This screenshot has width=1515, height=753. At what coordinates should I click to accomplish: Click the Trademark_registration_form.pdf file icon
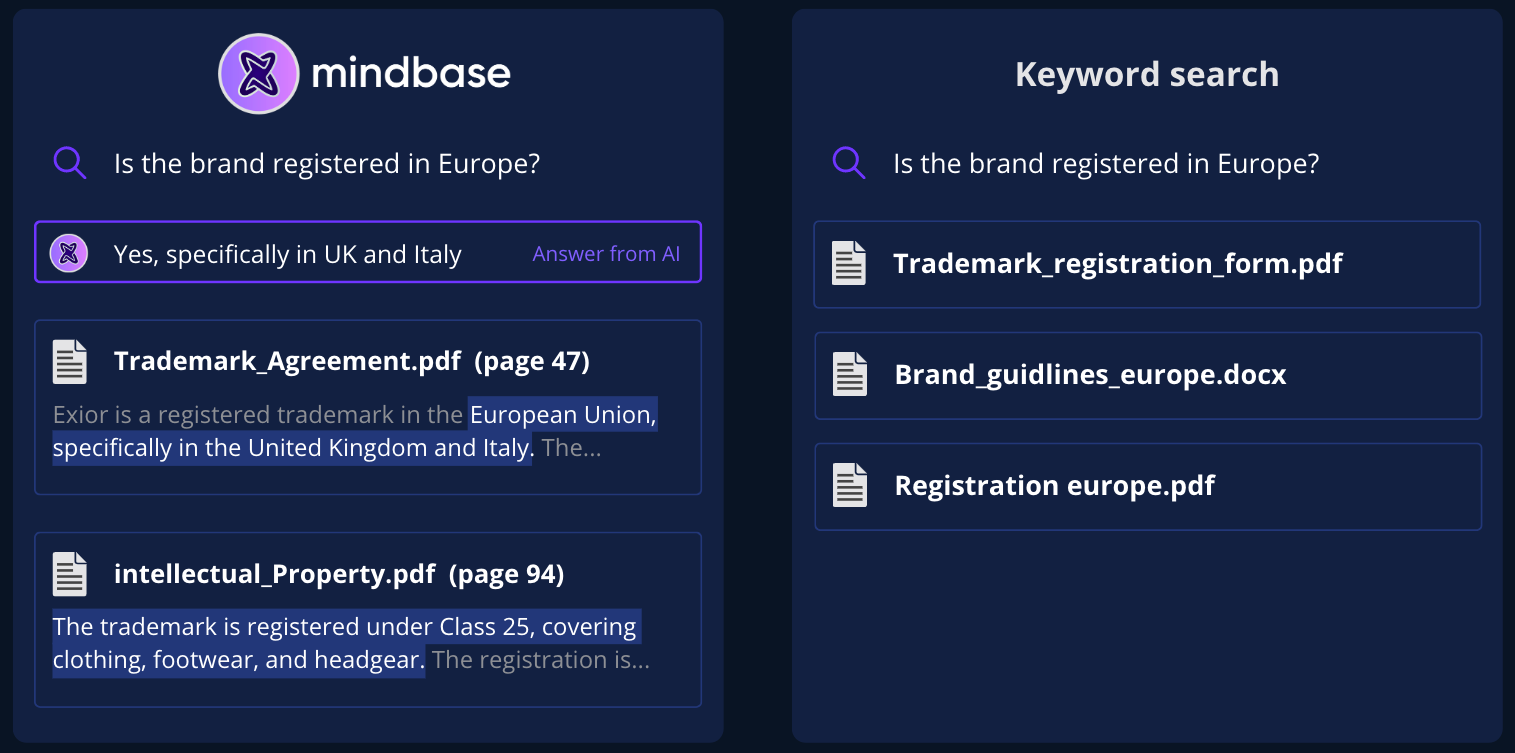click(849, 263)
